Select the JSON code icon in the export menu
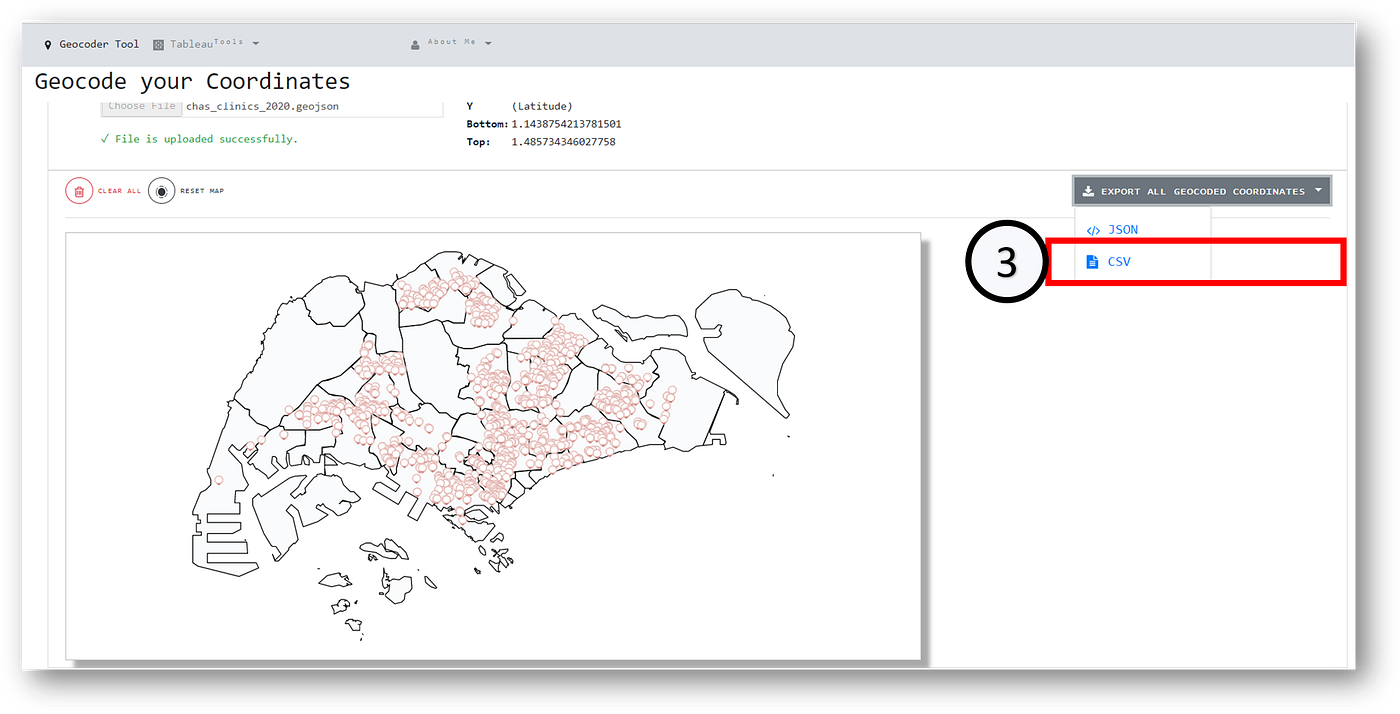This screenshot has height=714, width=1400. coord(1092,229)
